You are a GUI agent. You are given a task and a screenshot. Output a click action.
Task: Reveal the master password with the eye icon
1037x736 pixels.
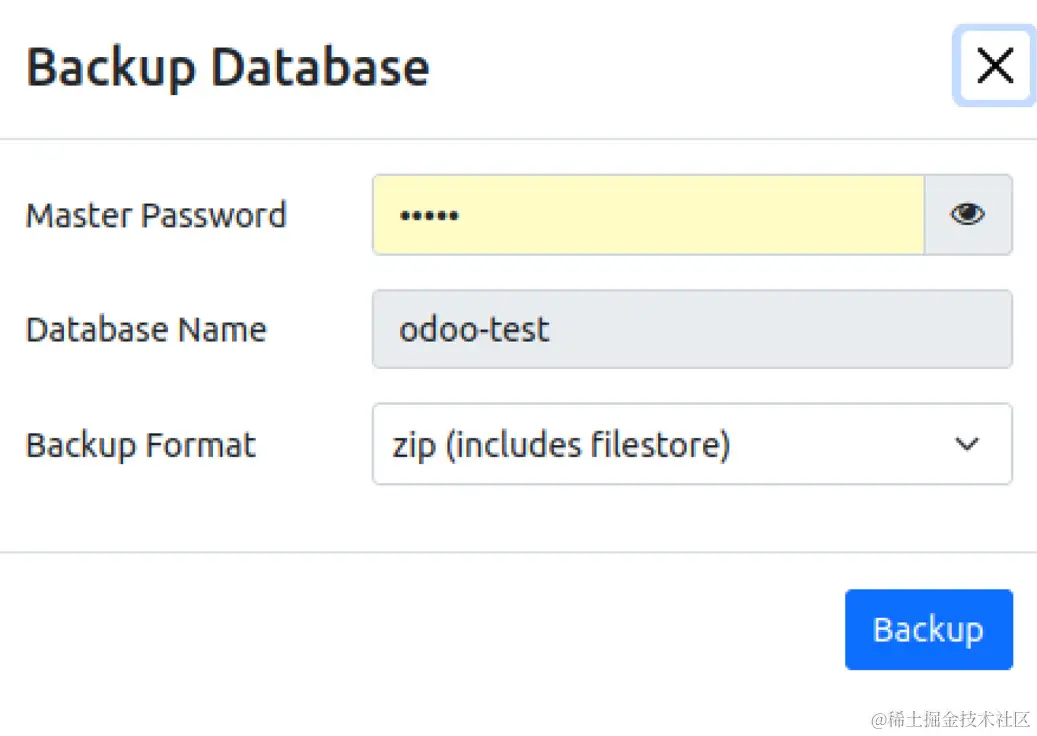click(967, 215)
